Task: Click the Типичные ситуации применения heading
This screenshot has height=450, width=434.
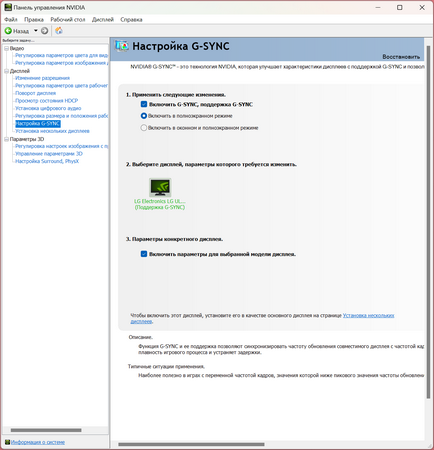Action: [x=166, y=367]
